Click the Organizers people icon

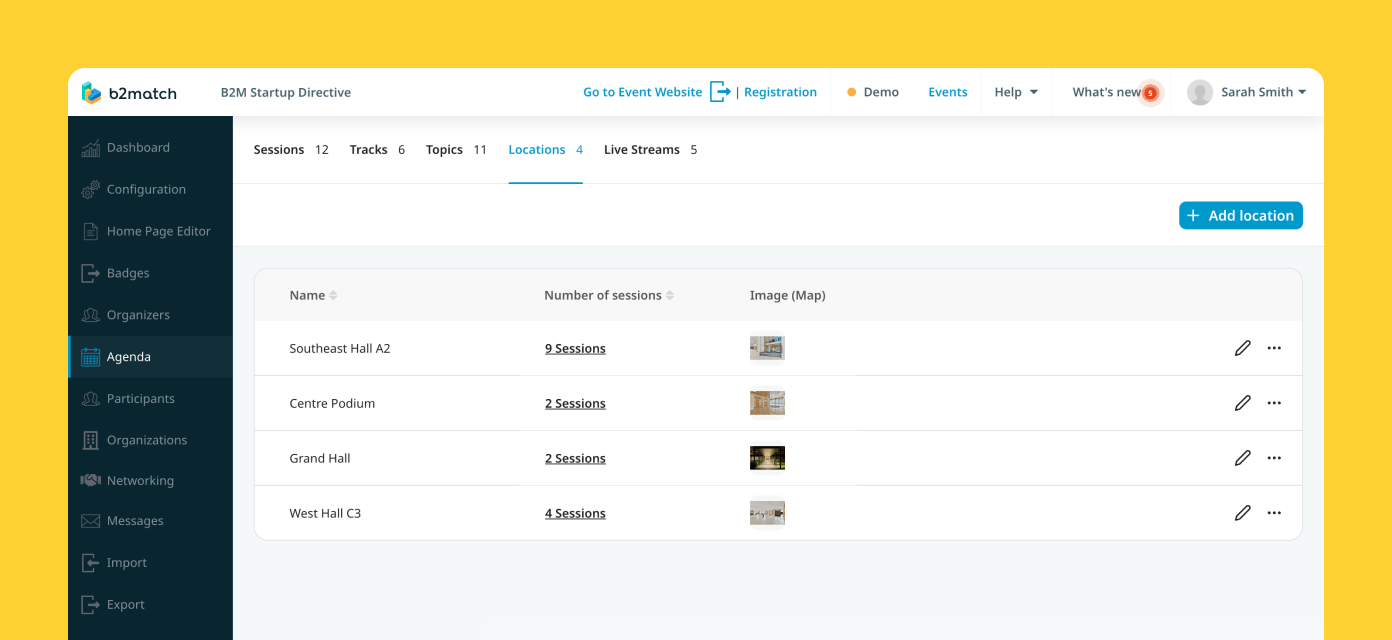(90, 315)
